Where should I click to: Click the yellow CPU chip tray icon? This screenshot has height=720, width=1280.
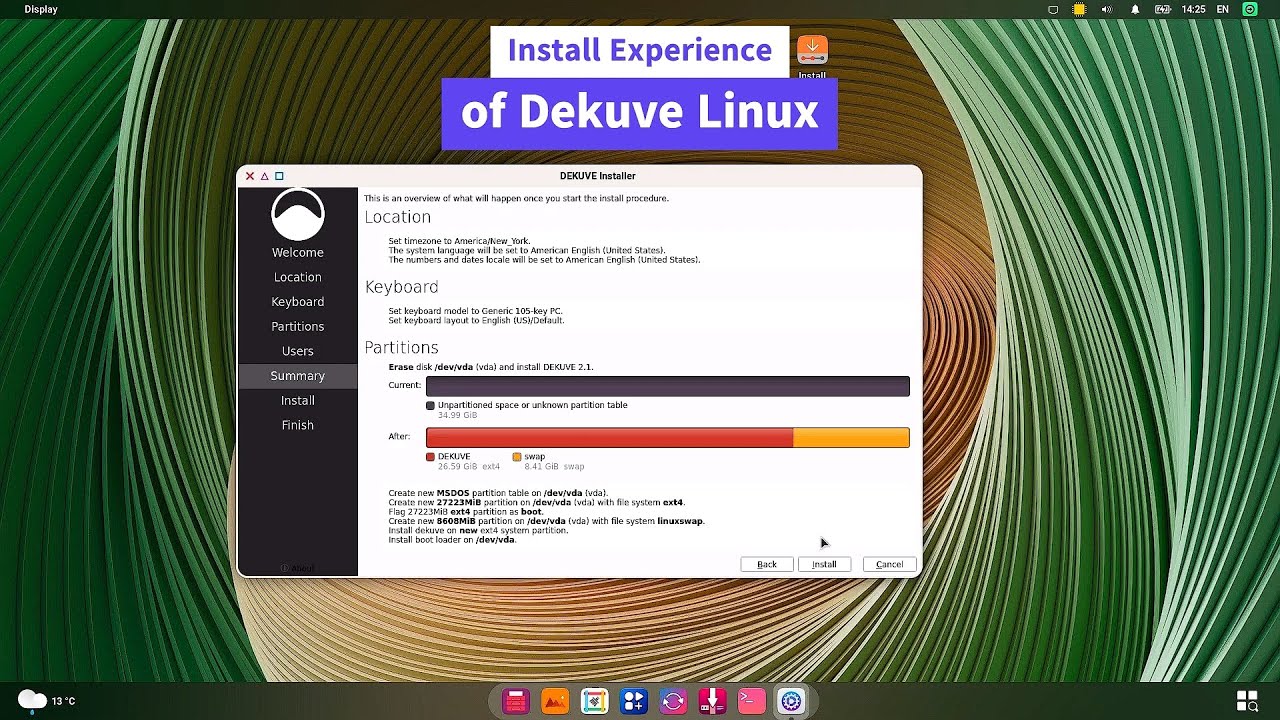click(x=1079, y=9)
